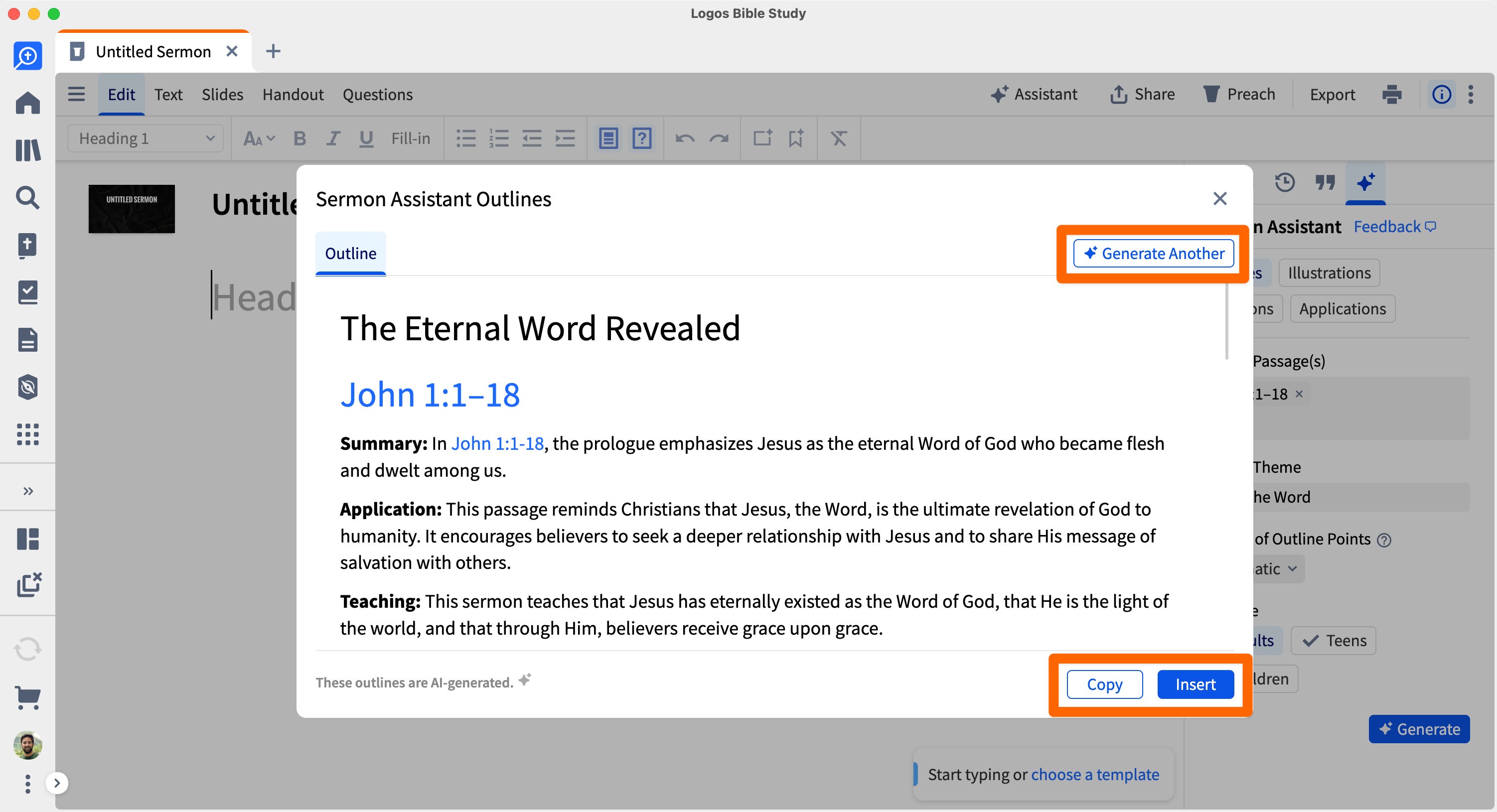Undo the last action
The height and width of the screenshot is (812, 1497).
click(685, 138)
